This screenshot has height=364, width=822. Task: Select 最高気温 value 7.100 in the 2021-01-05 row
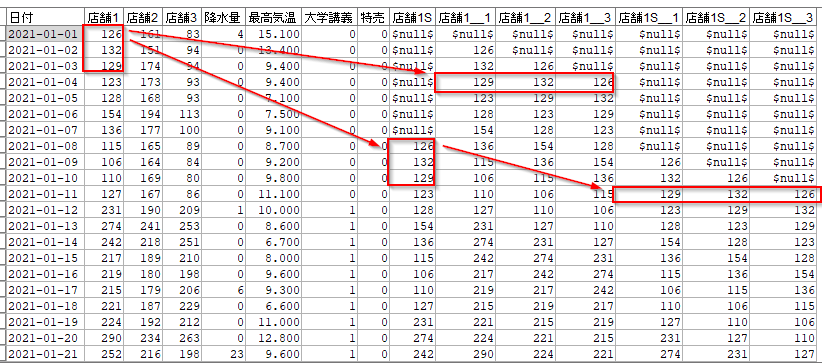pyautogui.click(x=274, y=98)
